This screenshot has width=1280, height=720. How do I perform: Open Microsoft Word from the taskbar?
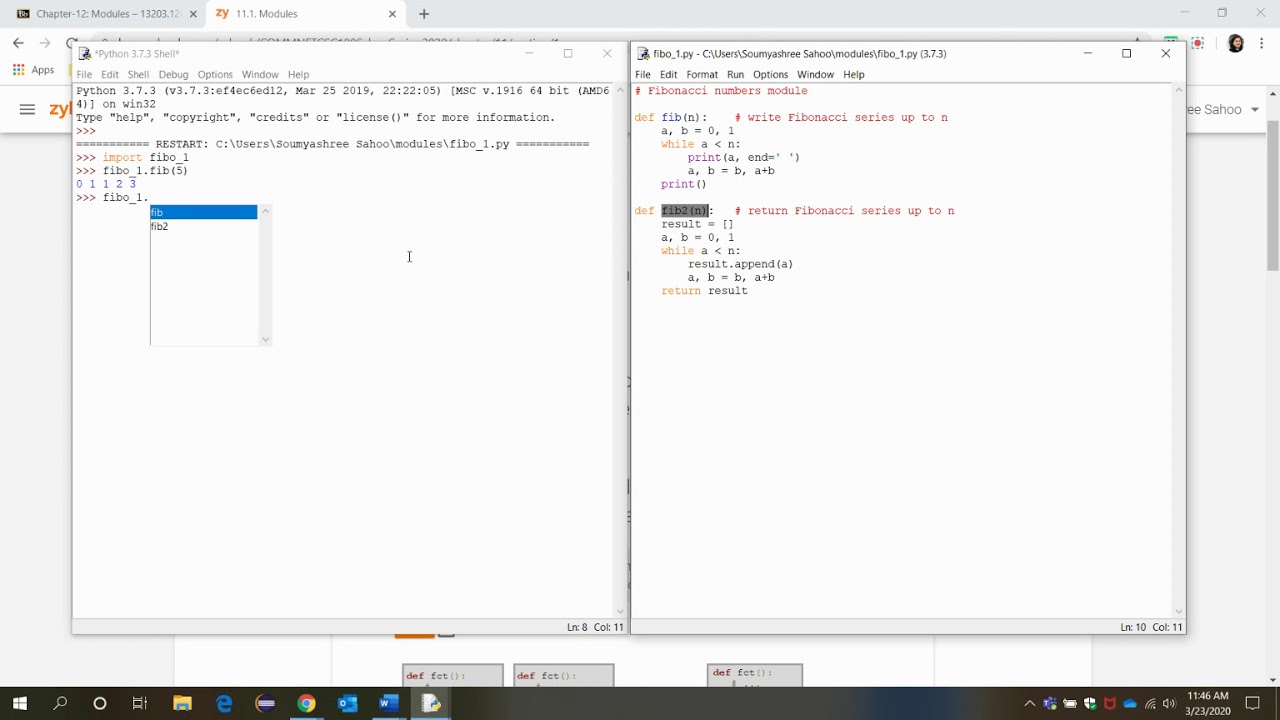tap(389, 704)
